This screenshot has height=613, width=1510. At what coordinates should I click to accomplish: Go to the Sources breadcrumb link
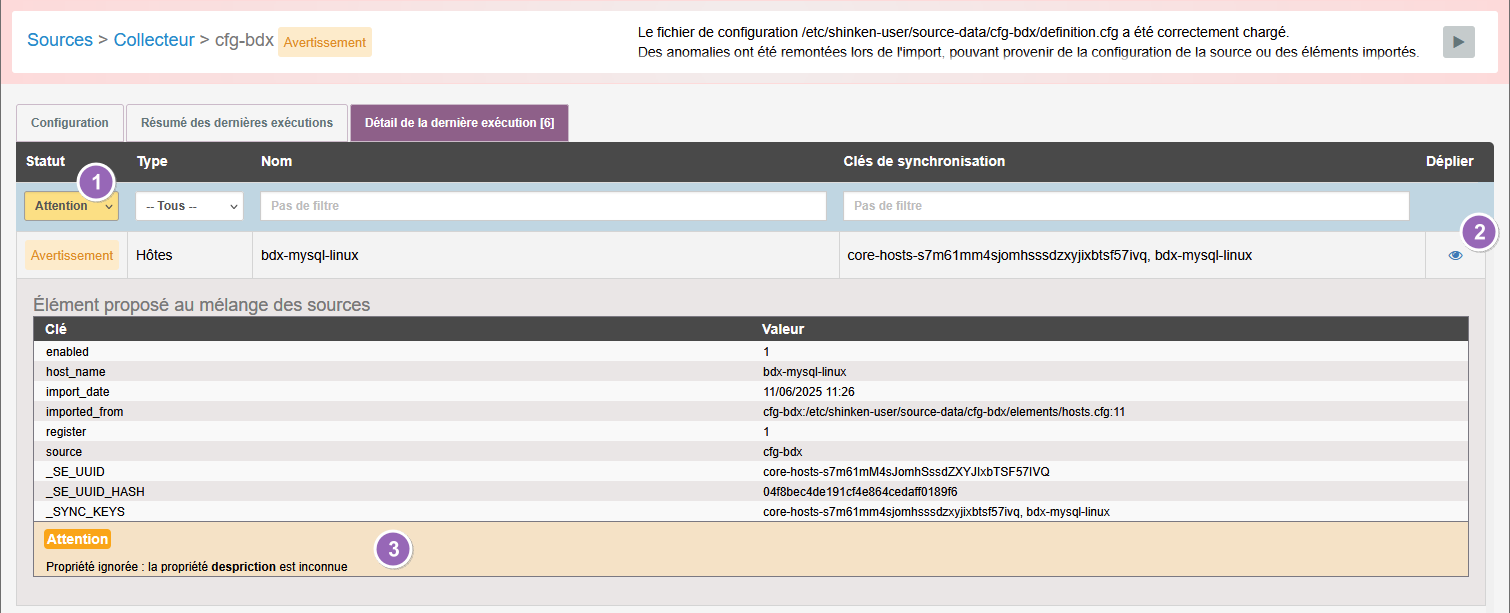point(60,41)
